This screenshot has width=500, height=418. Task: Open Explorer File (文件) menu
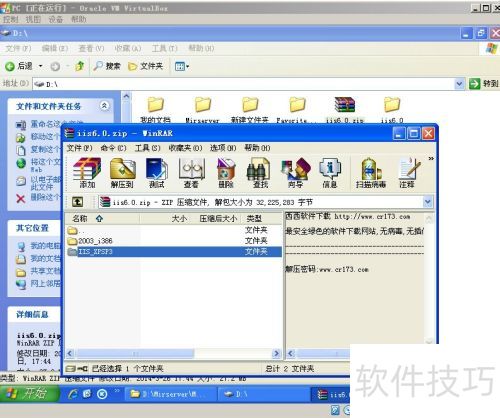pyautogui.click(x=18, y=48)
